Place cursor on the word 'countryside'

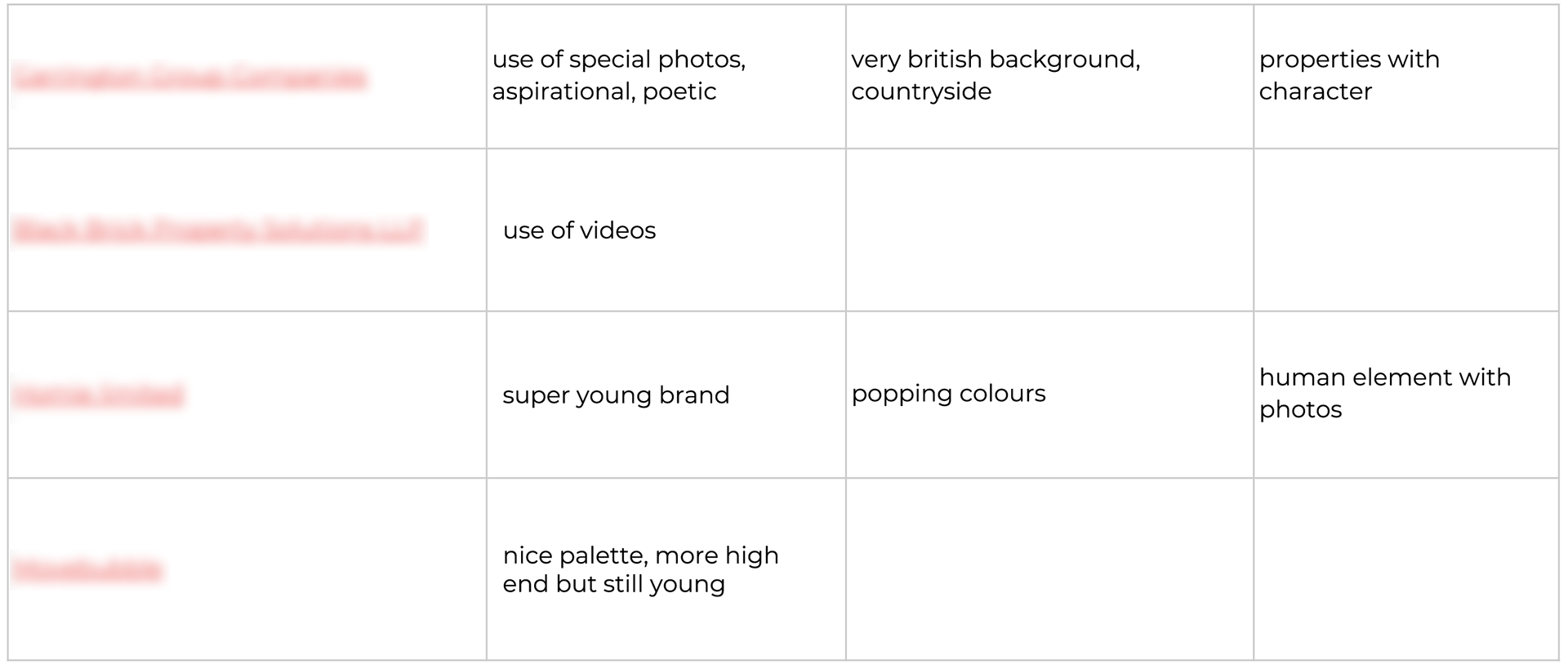[x=921, y=91]
